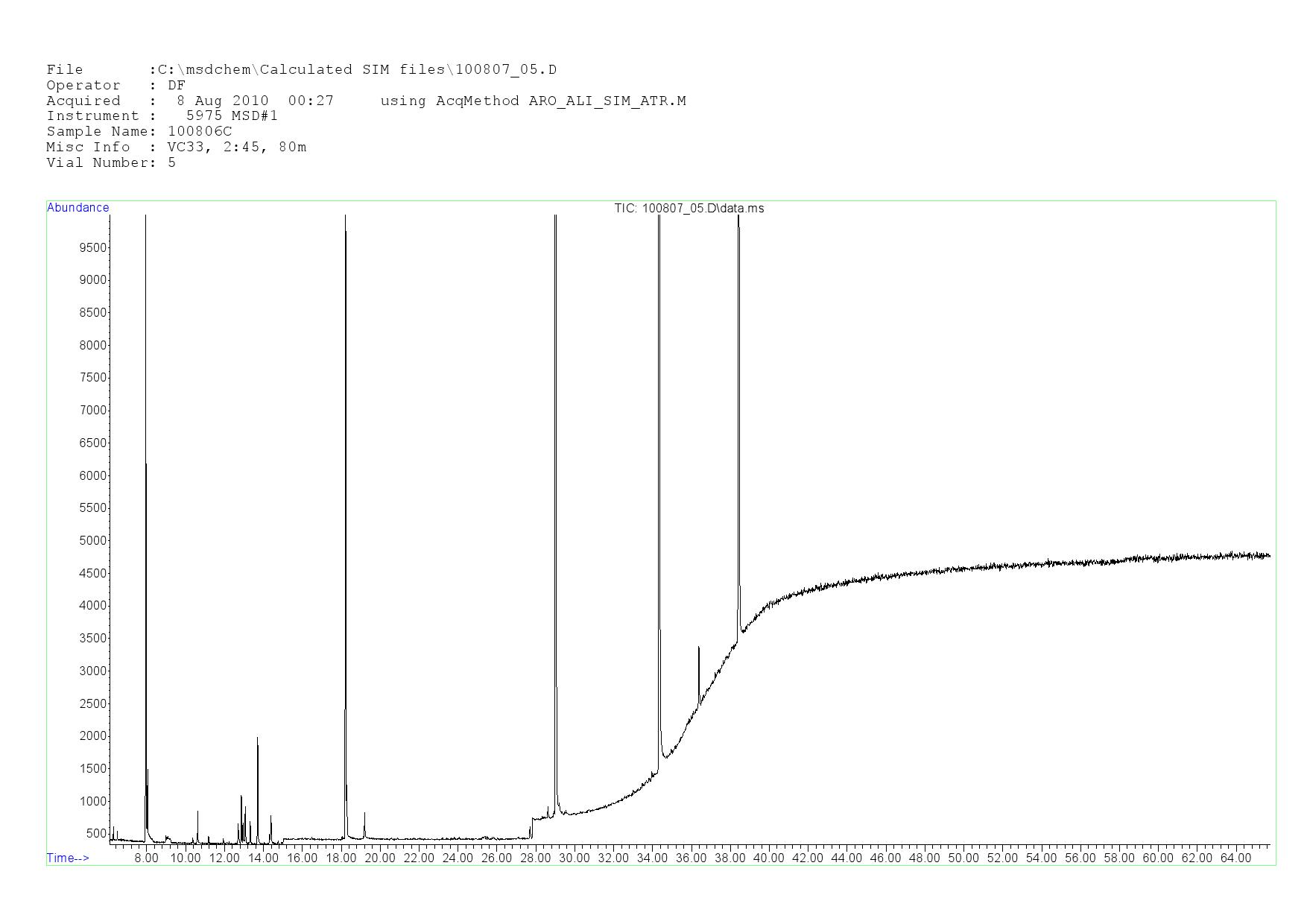Click the Vial Number 5 line

coord(111,163)
